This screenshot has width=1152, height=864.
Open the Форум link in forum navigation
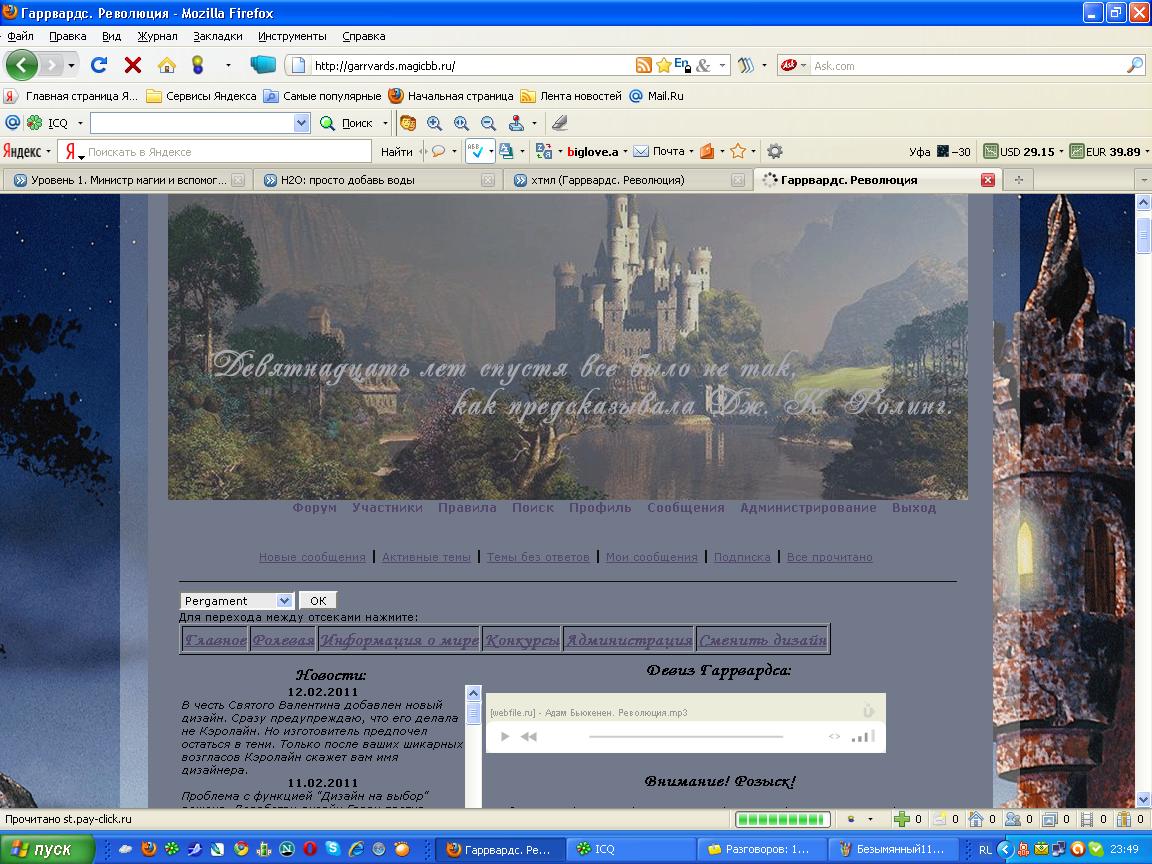tap(314, 508)
